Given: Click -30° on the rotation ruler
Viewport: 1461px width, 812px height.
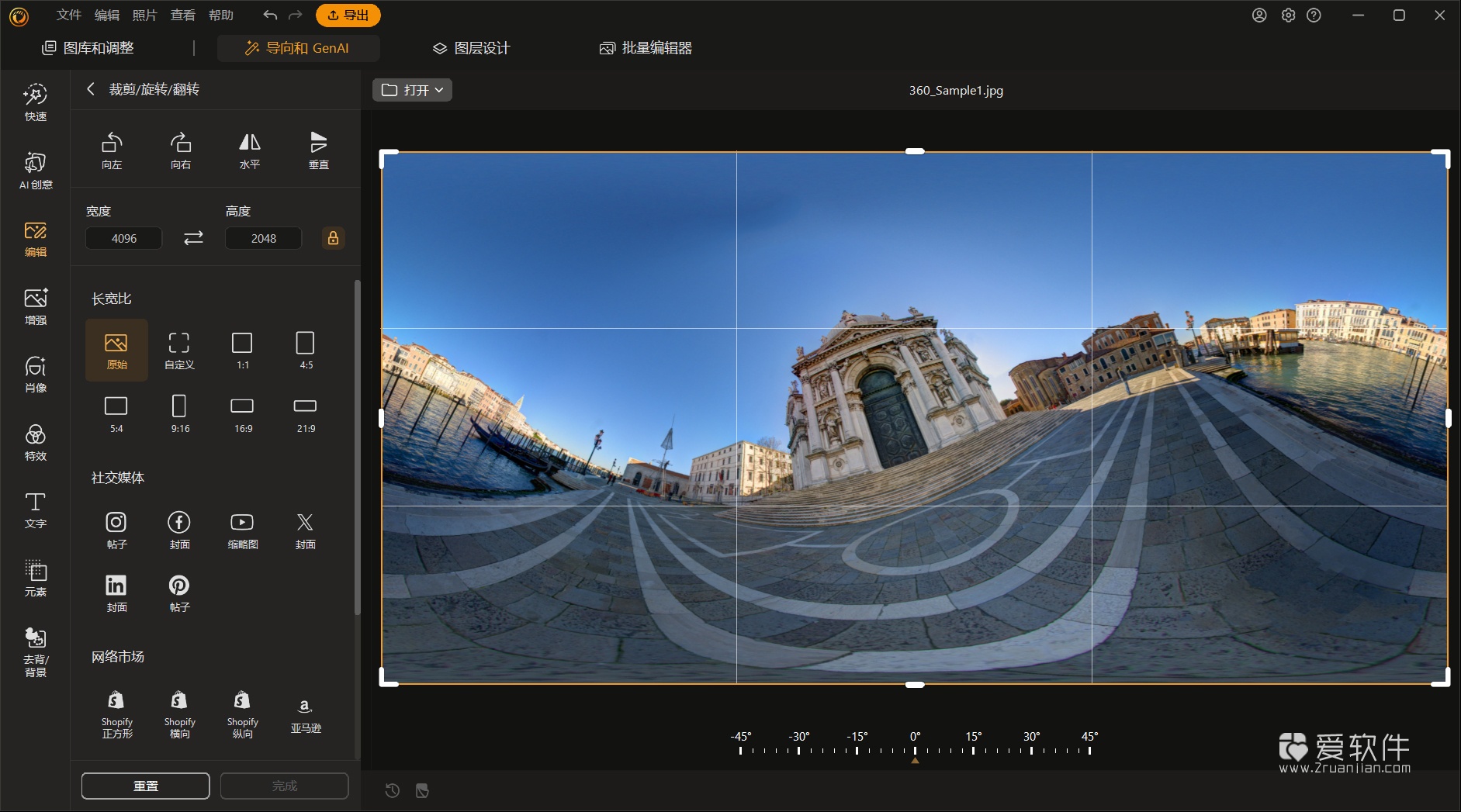Looking at the screenshot, I should tap(798, 741).
